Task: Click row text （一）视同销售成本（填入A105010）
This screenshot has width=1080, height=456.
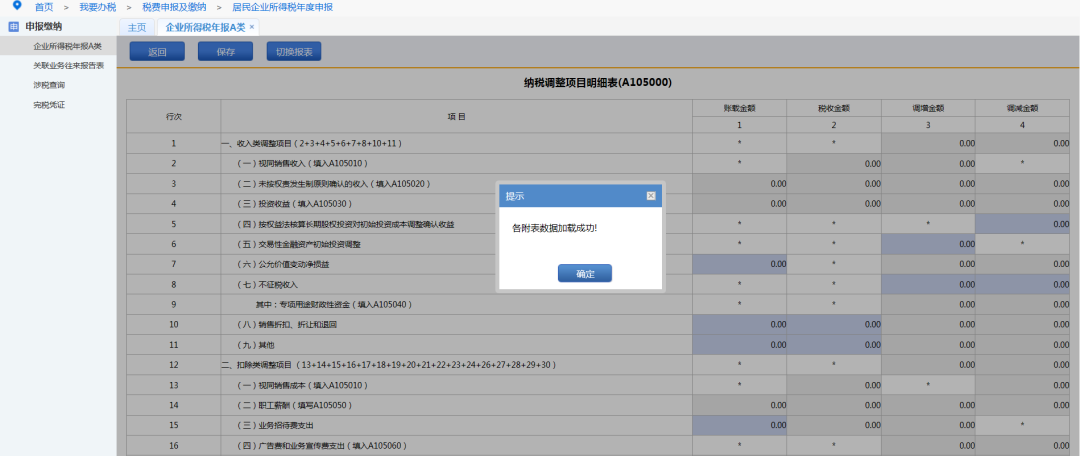Action: (x=302, y=385)
